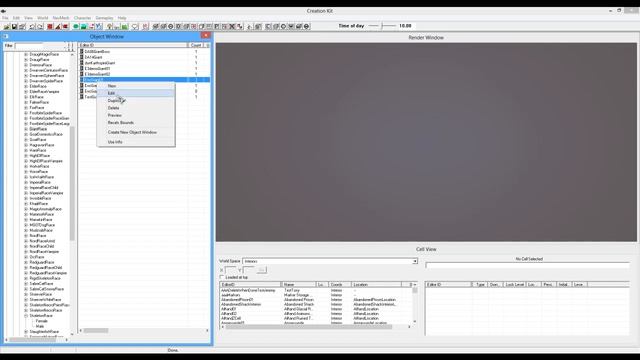
Task: Click the red square toolbar icon after redo
Action: point(50,27)
